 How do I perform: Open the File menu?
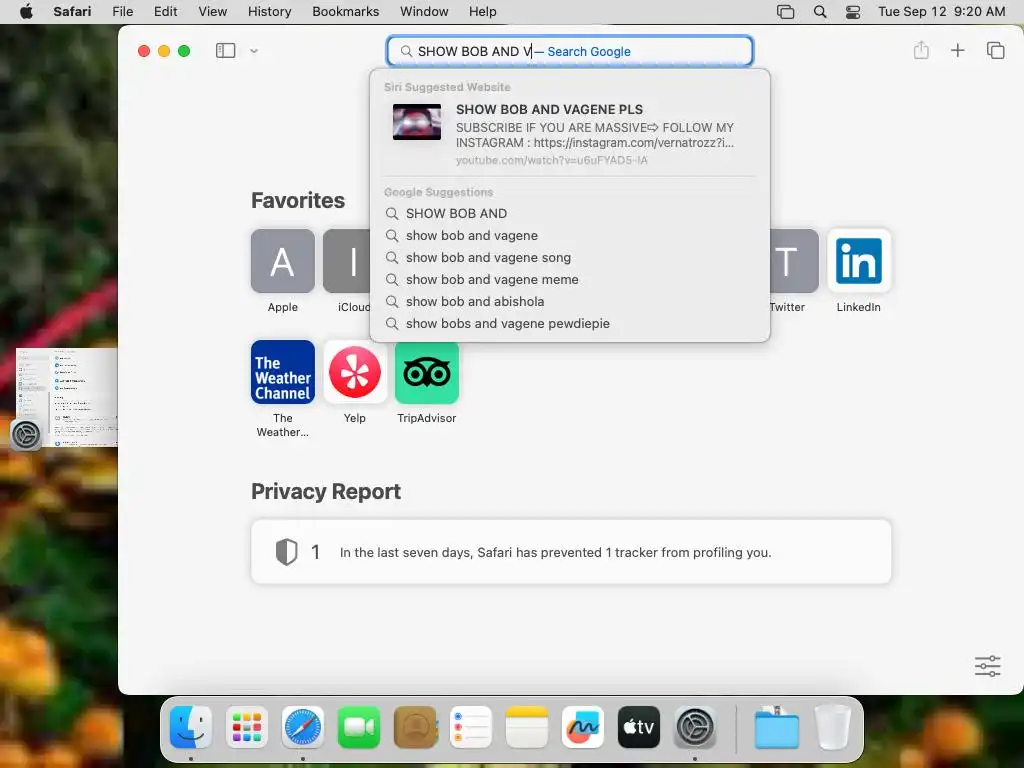click(x=123, y=12)
